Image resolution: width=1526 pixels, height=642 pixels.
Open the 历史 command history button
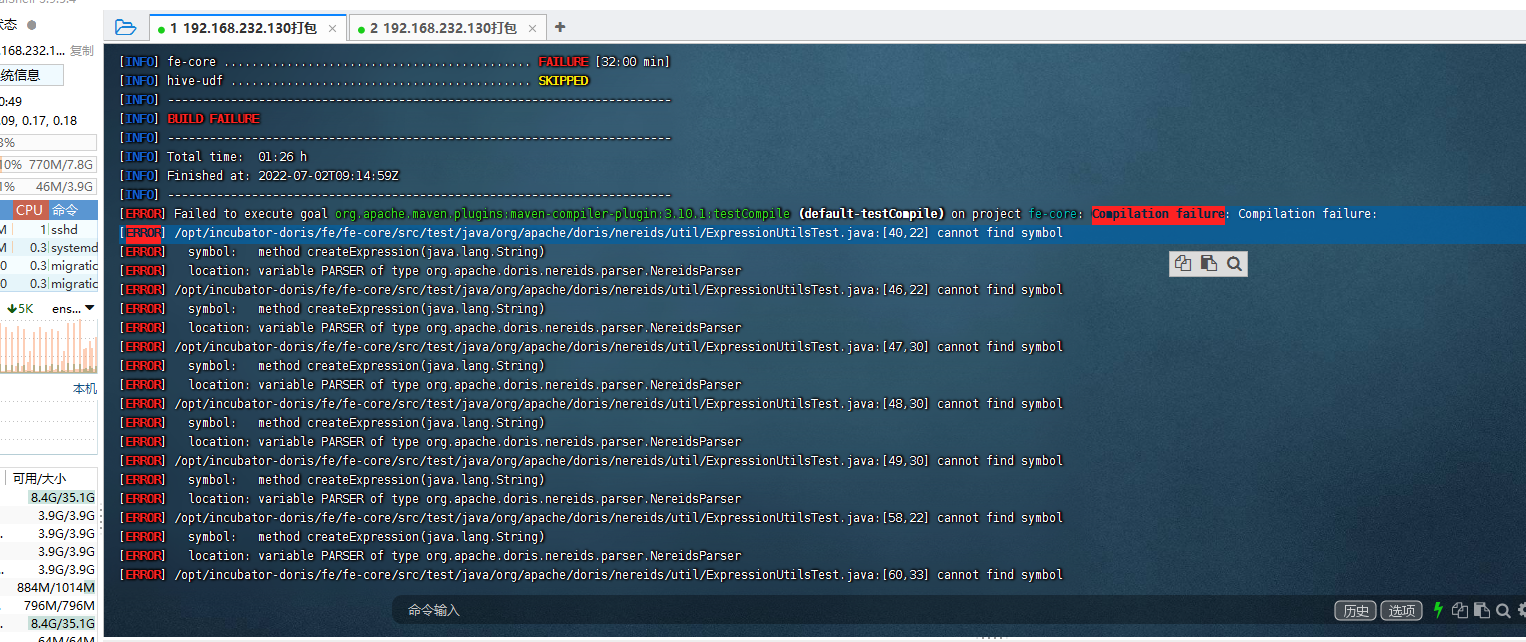[x=1355, y=610]
